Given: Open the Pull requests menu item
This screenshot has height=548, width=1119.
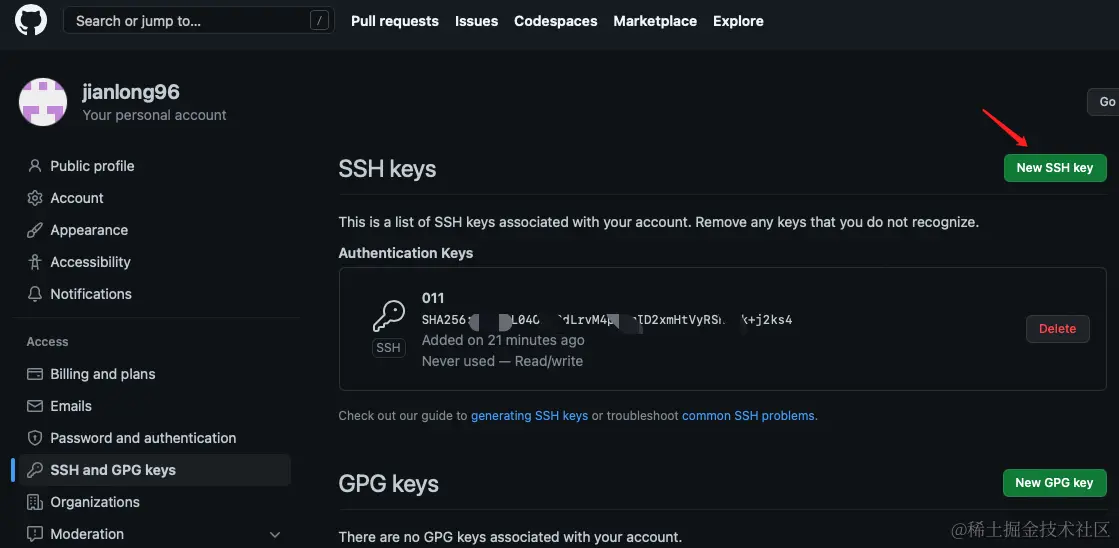Looking at the screenshot, I should tap(394, 21).
